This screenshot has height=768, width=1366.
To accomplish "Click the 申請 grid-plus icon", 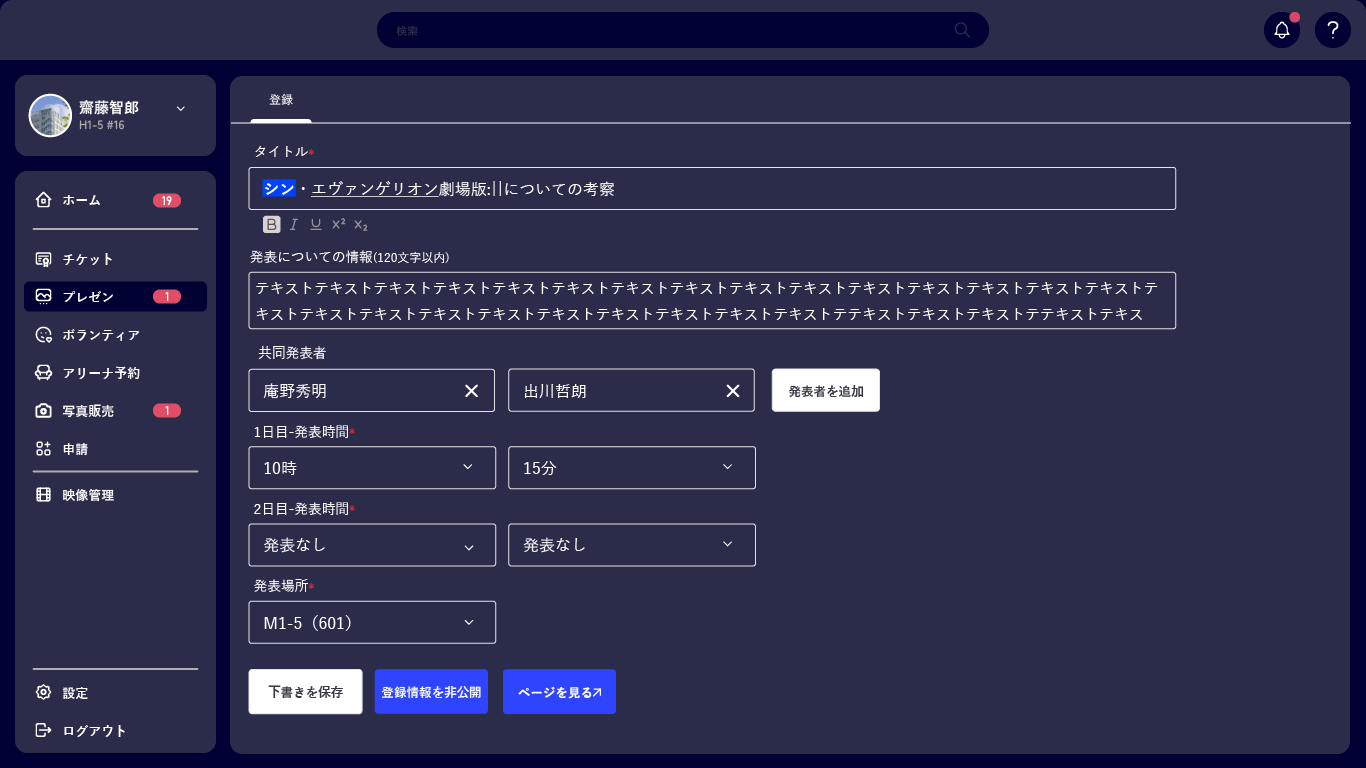I will tap(43, 449).
